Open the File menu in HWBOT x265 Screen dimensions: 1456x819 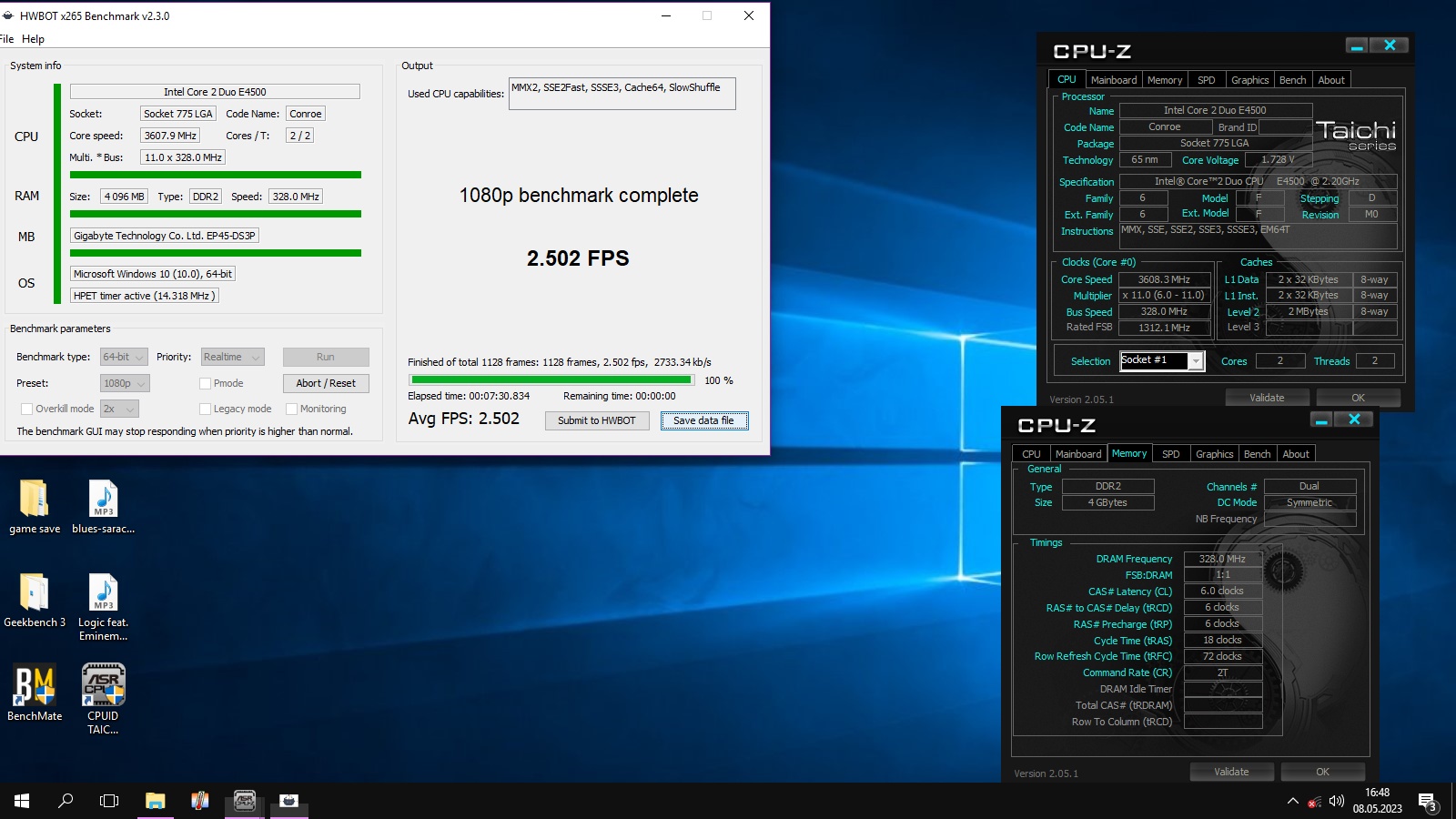click(7, 39)
